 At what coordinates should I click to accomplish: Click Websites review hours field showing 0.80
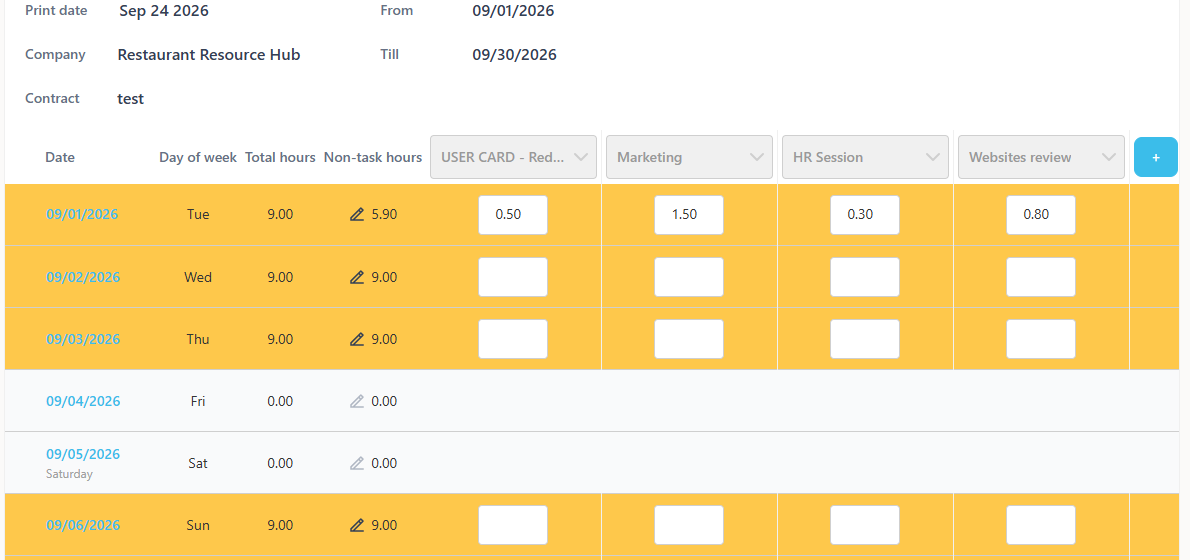click(x=1041, y=215)
